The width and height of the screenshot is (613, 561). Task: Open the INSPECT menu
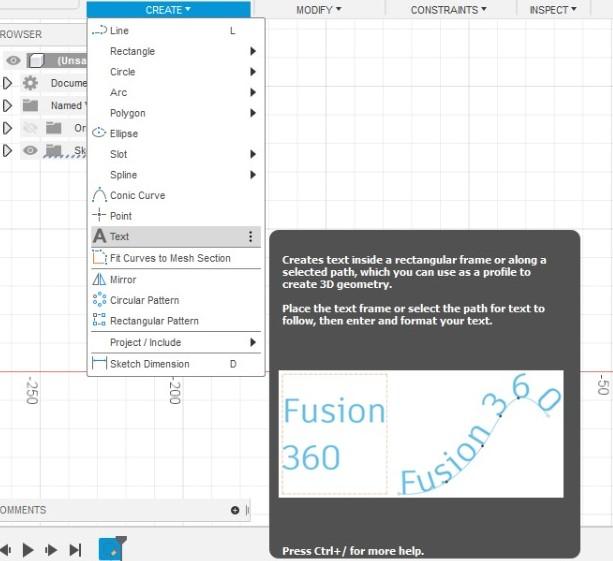(553, 10)
